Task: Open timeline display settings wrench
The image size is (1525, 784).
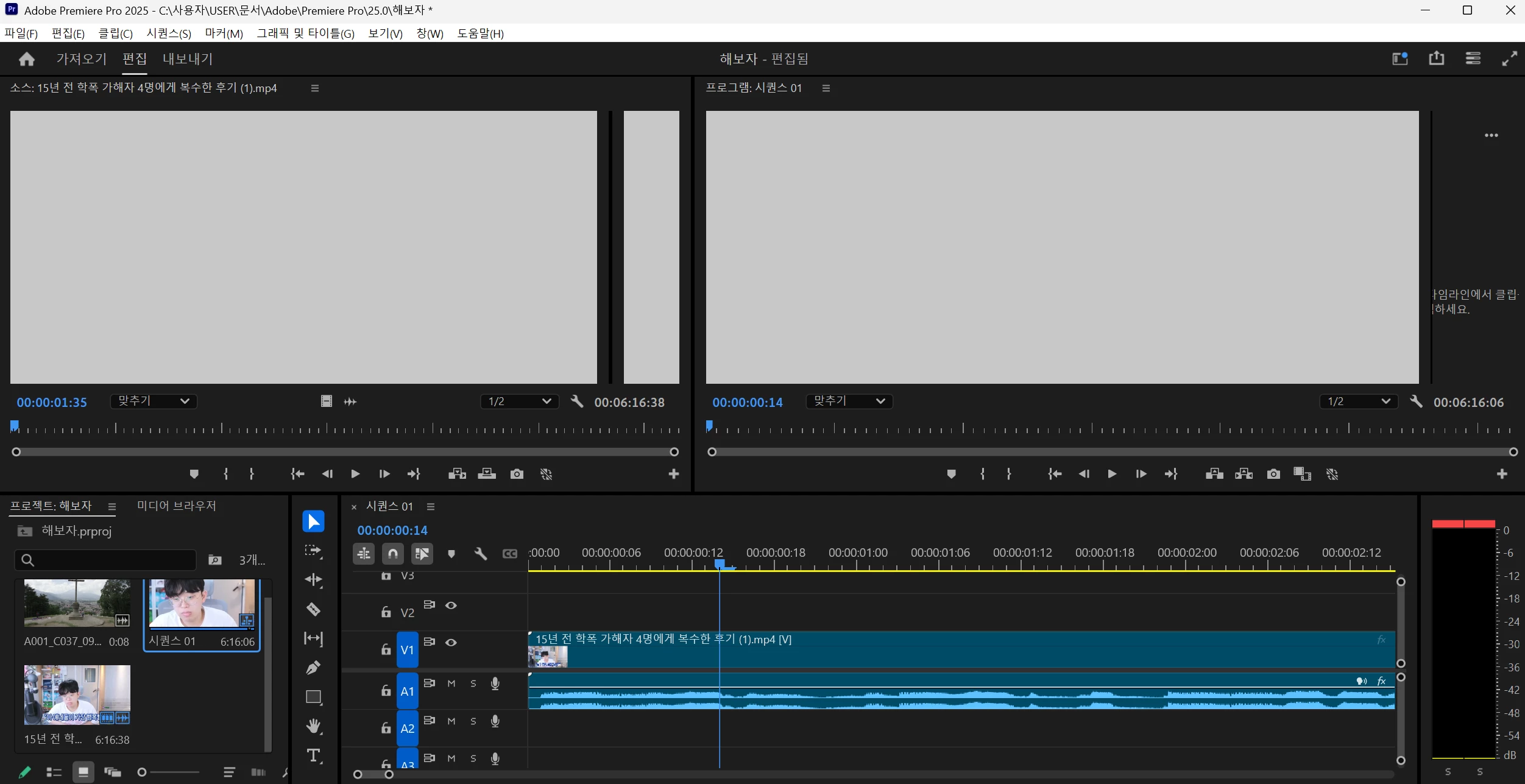Action: click(x=480, y=554)
